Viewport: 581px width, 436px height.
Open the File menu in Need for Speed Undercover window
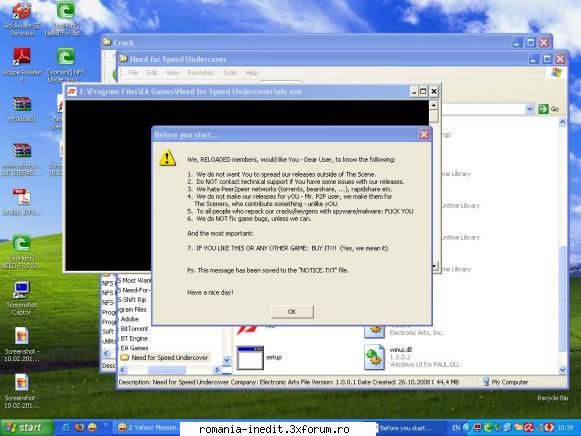pyautogui.click(x=133, y=73)
